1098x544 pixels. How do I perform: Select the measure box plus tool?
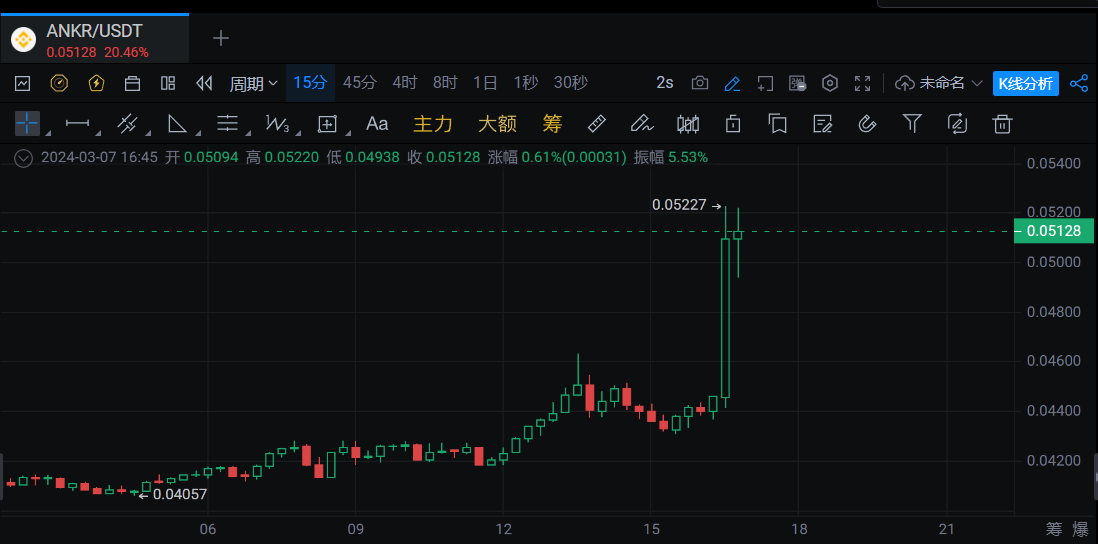[328, 124]
